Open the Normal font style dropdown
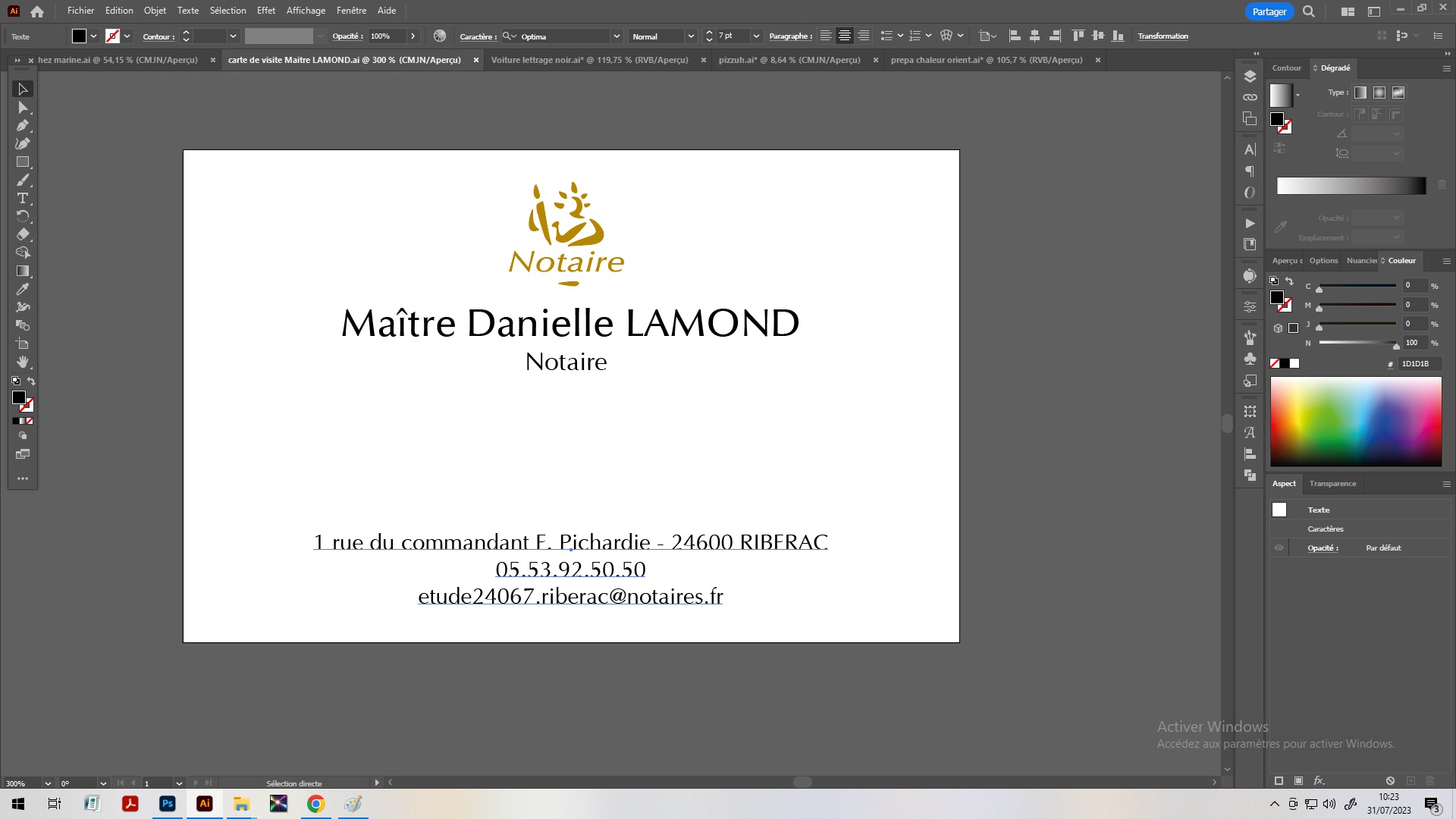1456x819 pixels. (x=691, y=36)
